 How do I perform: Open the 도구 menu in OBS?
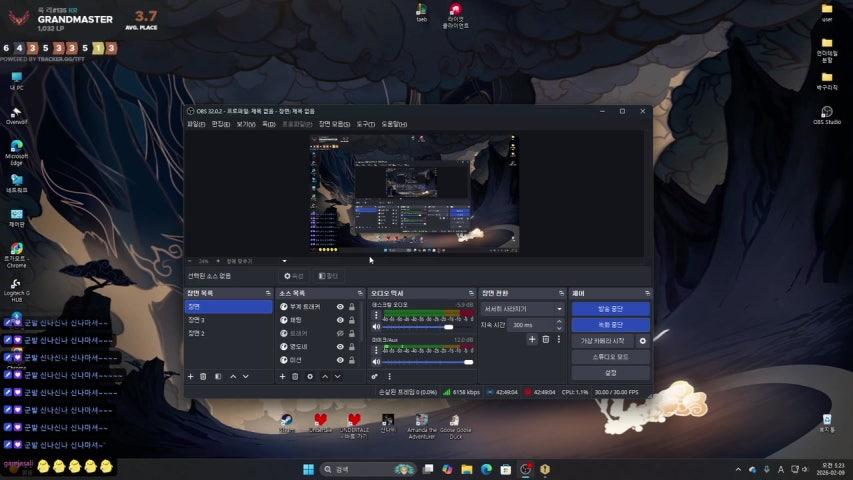[365, 124]
